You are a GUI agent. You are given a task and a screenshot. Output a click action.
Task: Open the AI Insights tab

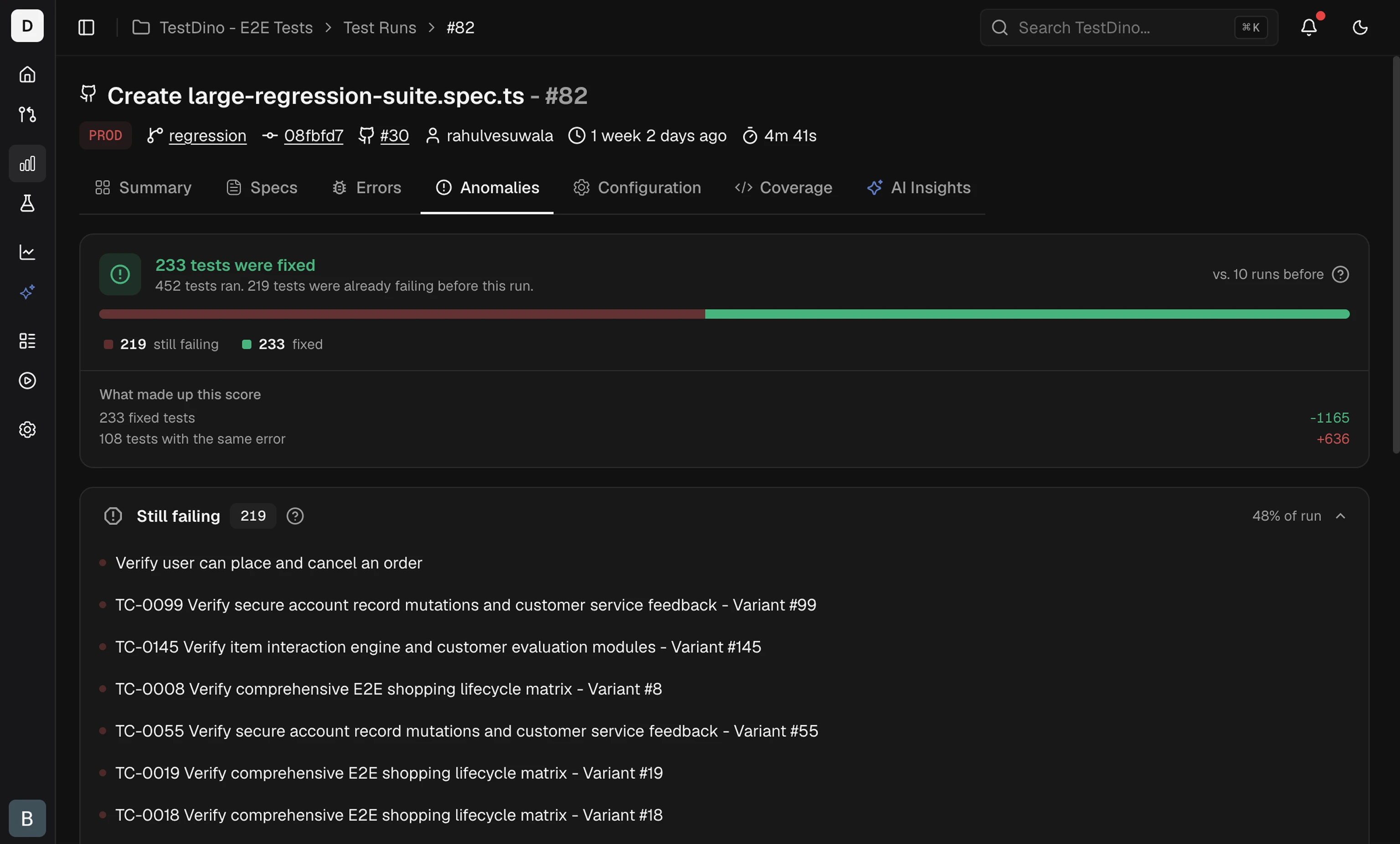click(919, 188)
